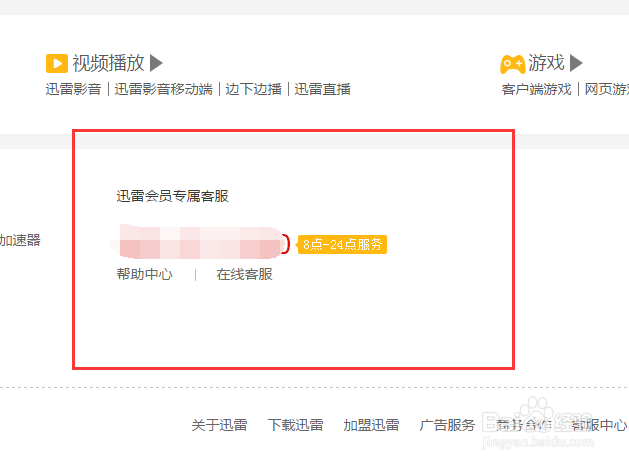
Task: Open 客服中心 footer link
Action: (x=599, y=425)
